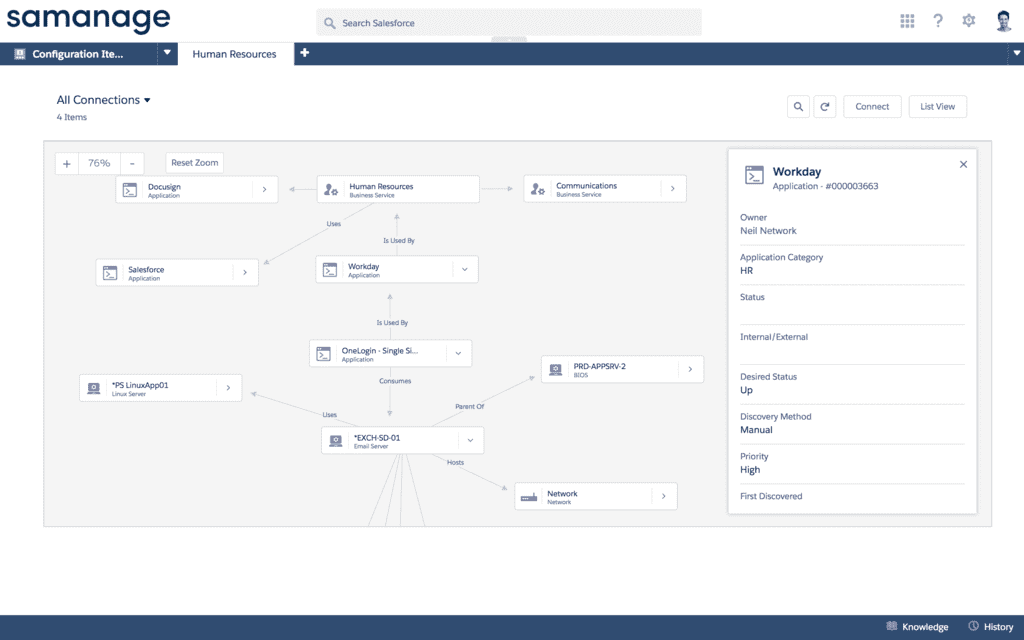Image resolution: width=1024 pixels, height=640 pixels.
Task: Select the PRD-APPSRV-2 node label
Action: 600,366
